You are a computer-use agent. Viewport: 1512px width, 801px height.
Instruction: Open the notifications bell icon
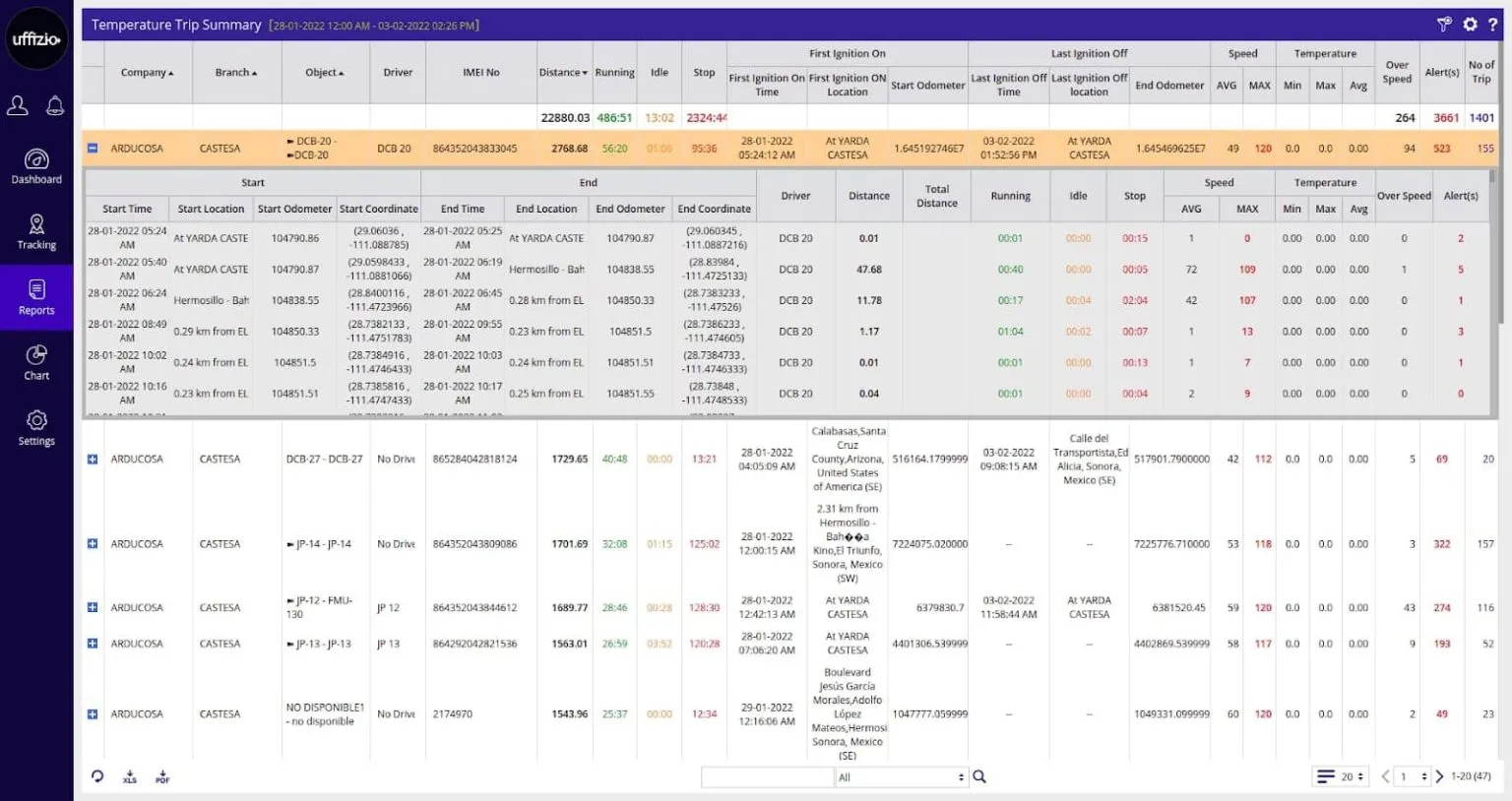point(55,106)
